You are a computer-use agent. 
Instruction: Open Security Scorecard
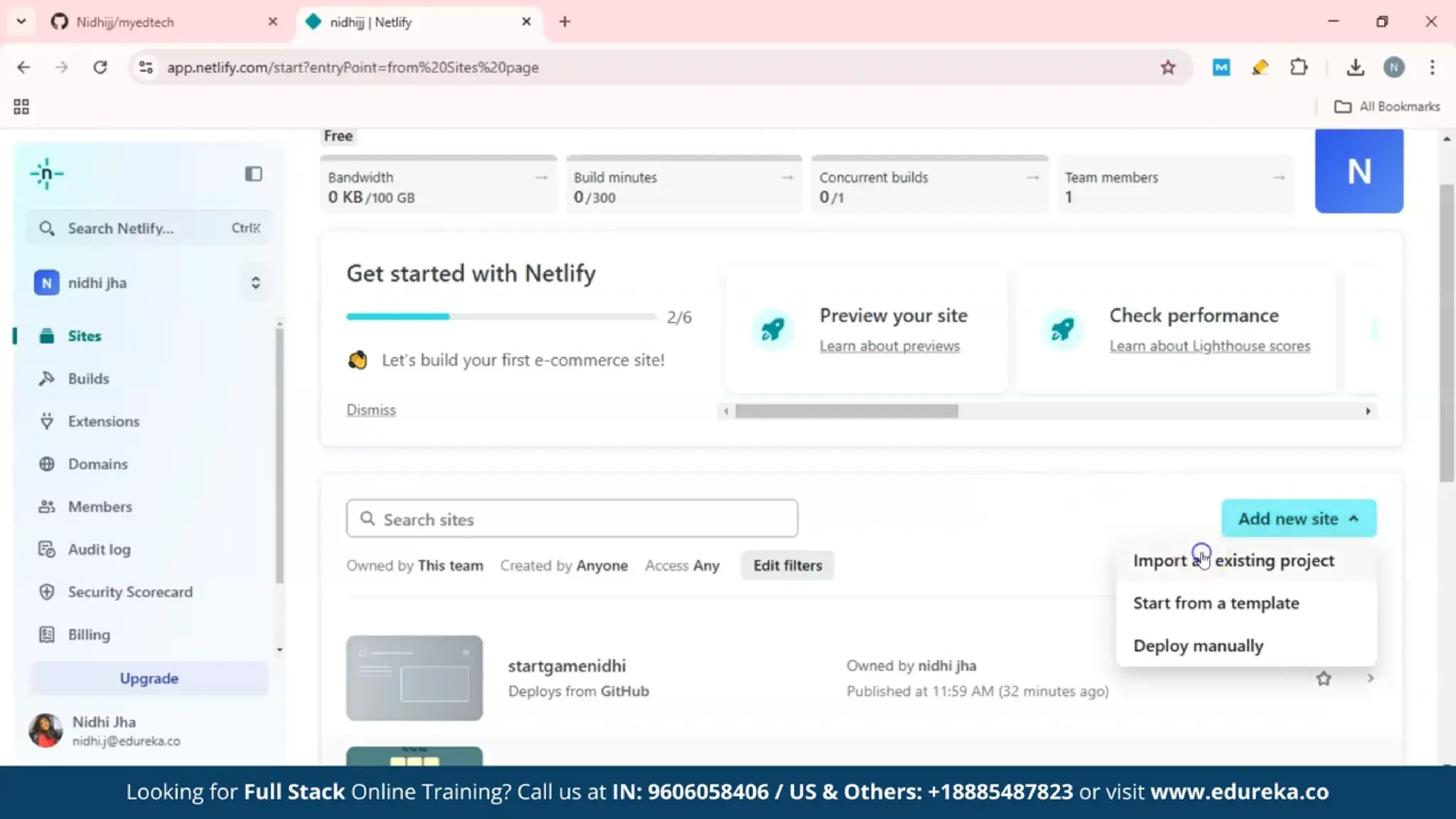pos(130,591)
